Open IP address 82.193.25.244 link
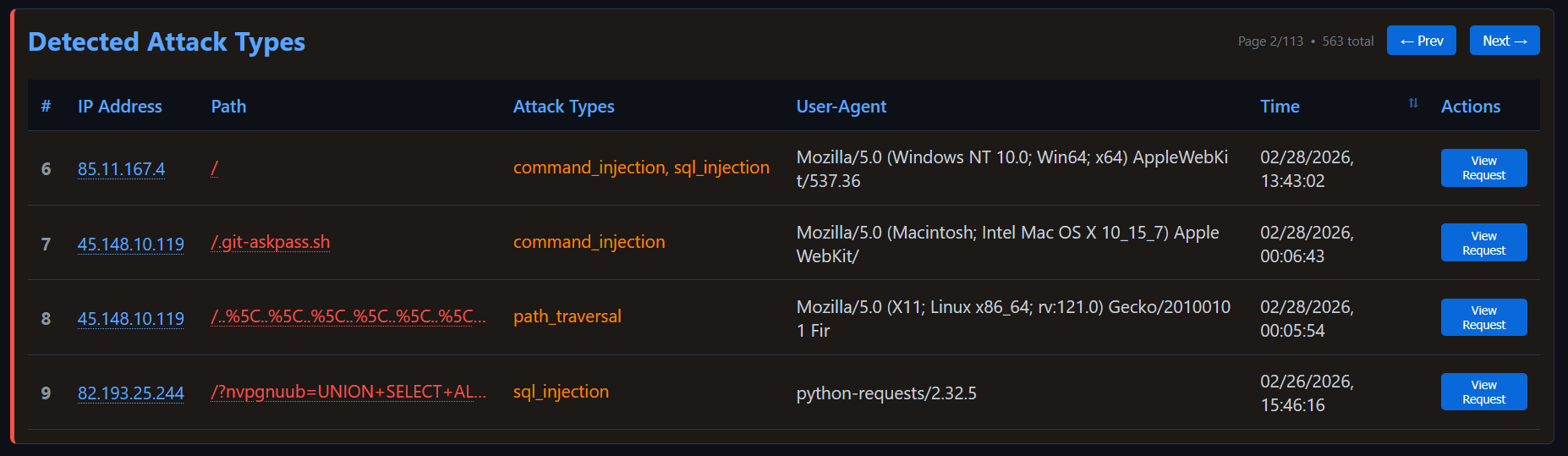 [130, 393]
